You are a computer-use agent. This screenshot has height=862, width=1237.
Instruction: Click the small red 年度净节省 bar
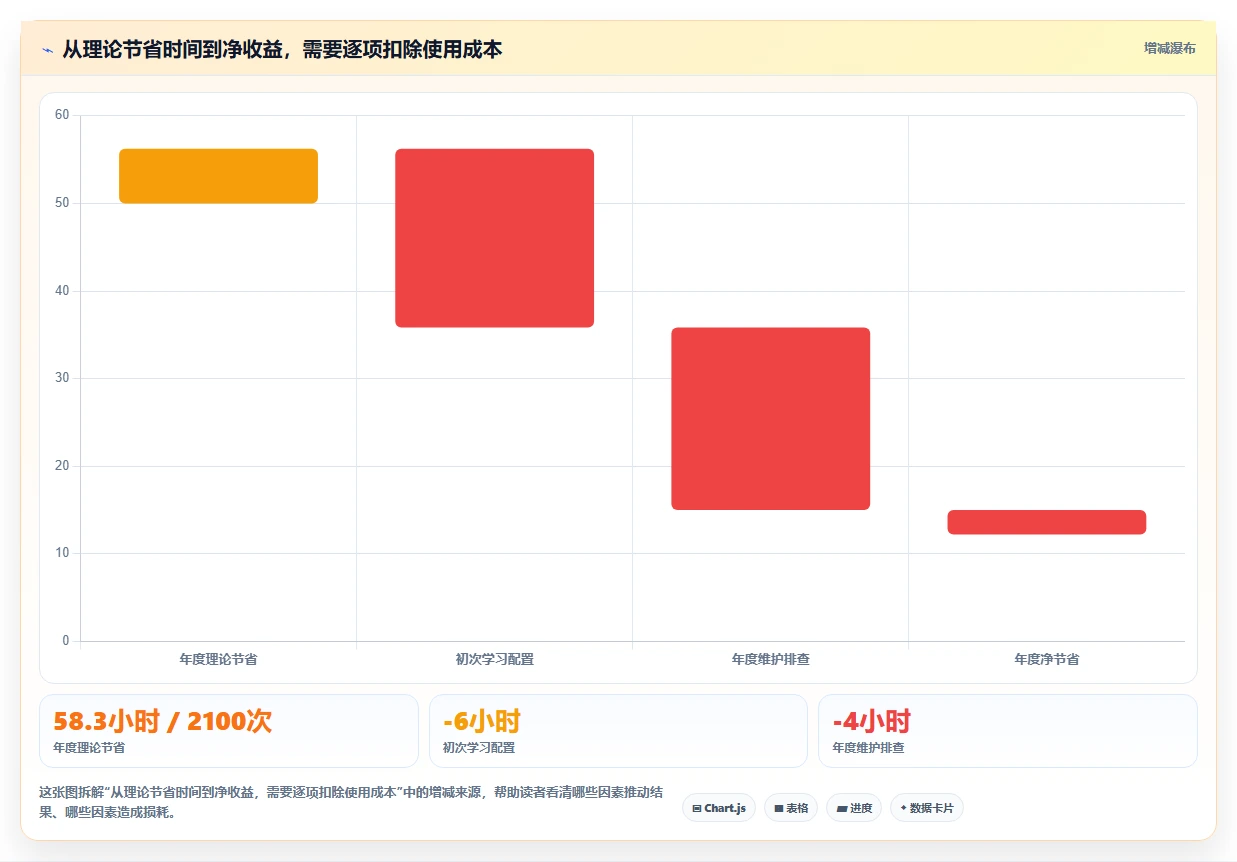(x=1046, y=522)
